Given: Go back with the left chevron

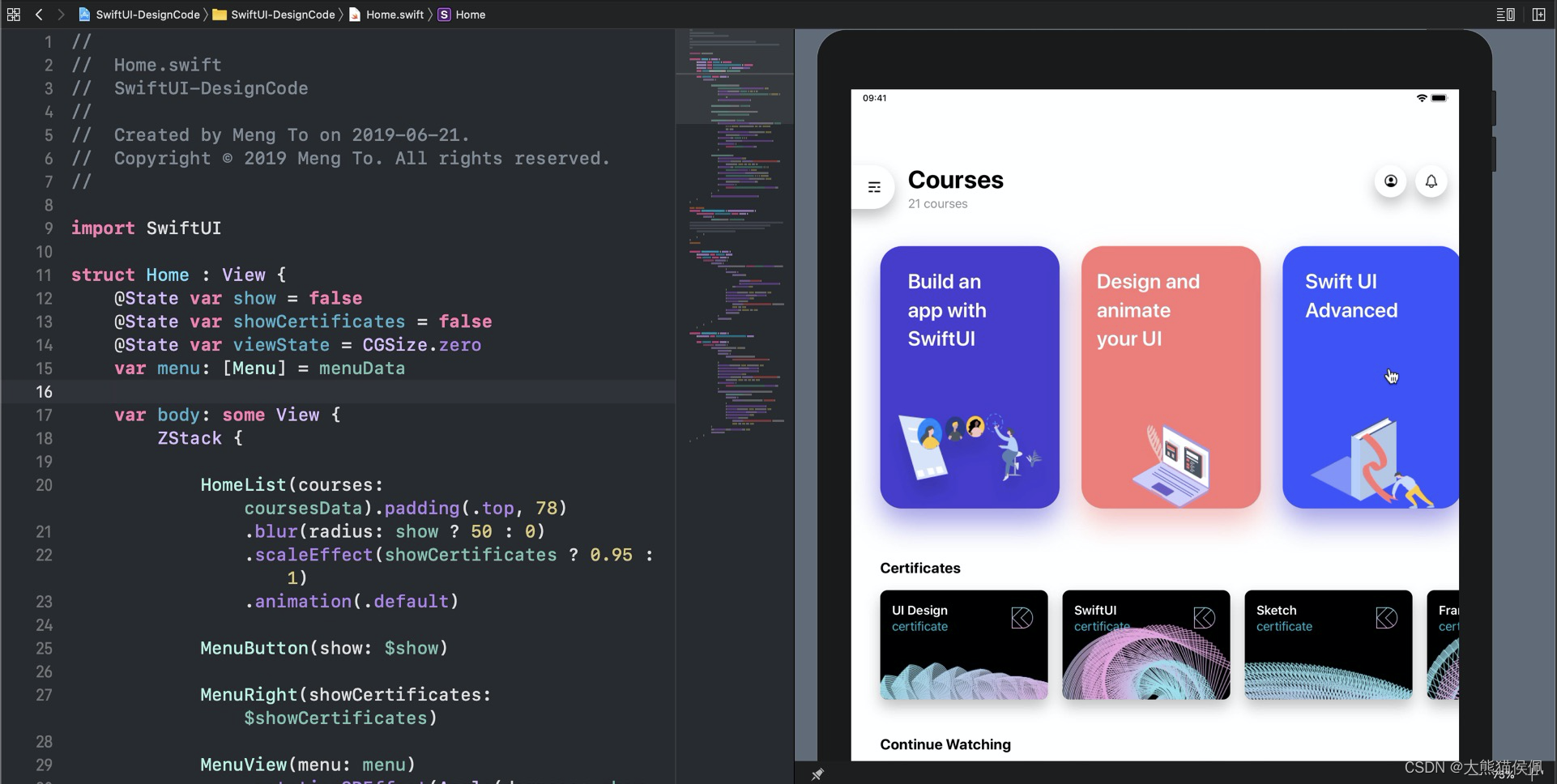Looking at the screenshot, I should click(38, 15).
